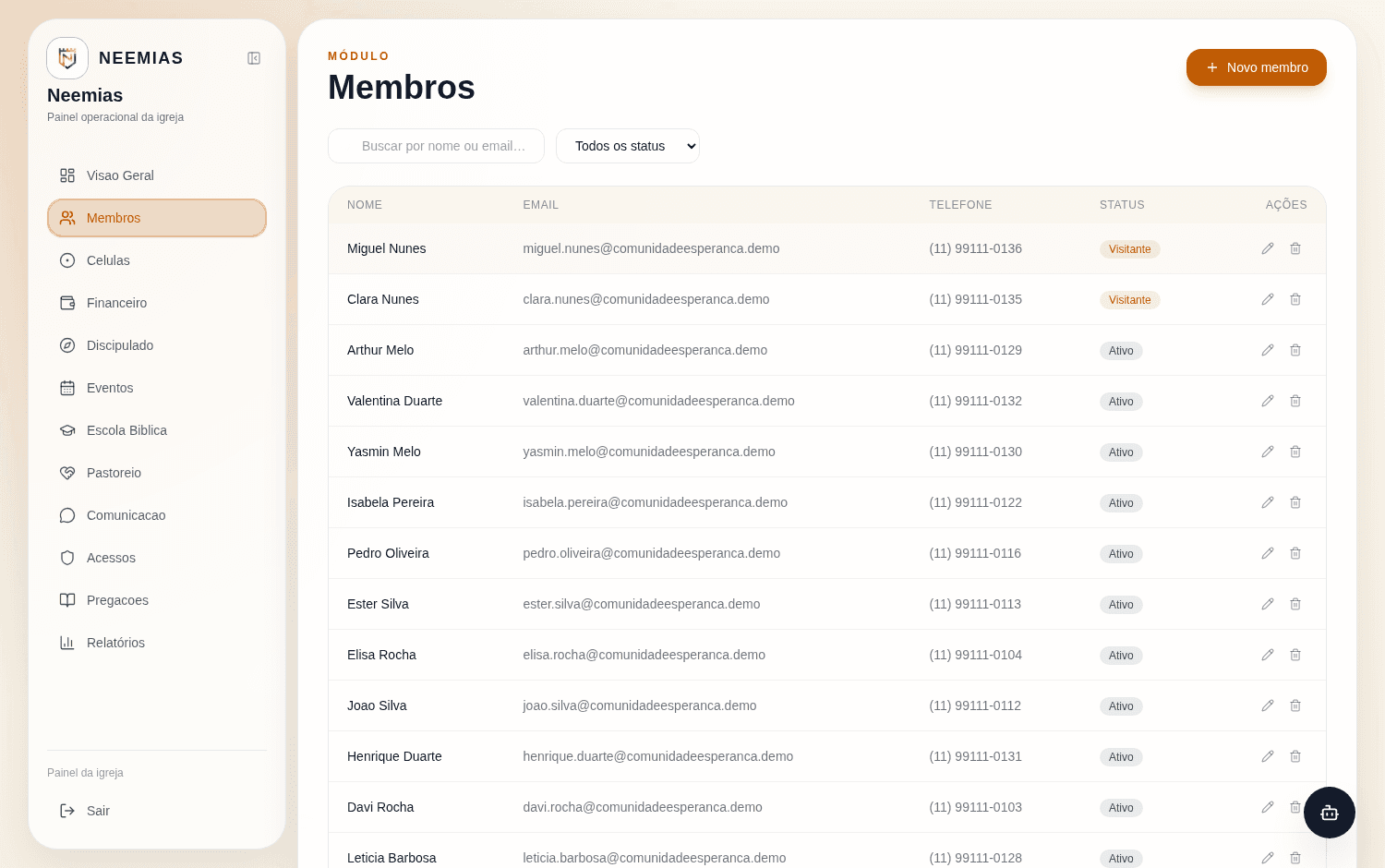
Task: Edit Elisa Rocha member record
Action: 1268,655
